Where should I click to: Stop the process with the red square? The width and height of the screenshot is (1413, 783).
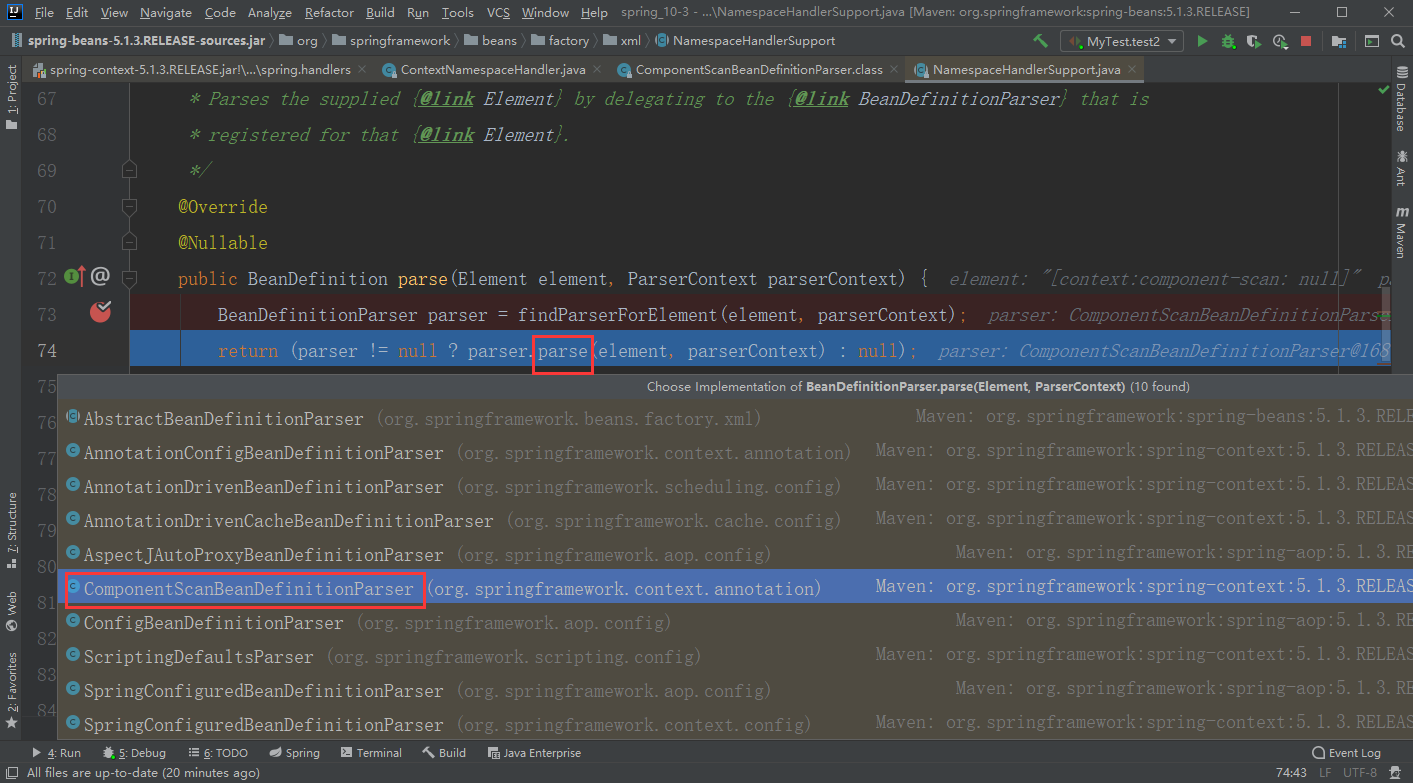tap(1306, 41)
